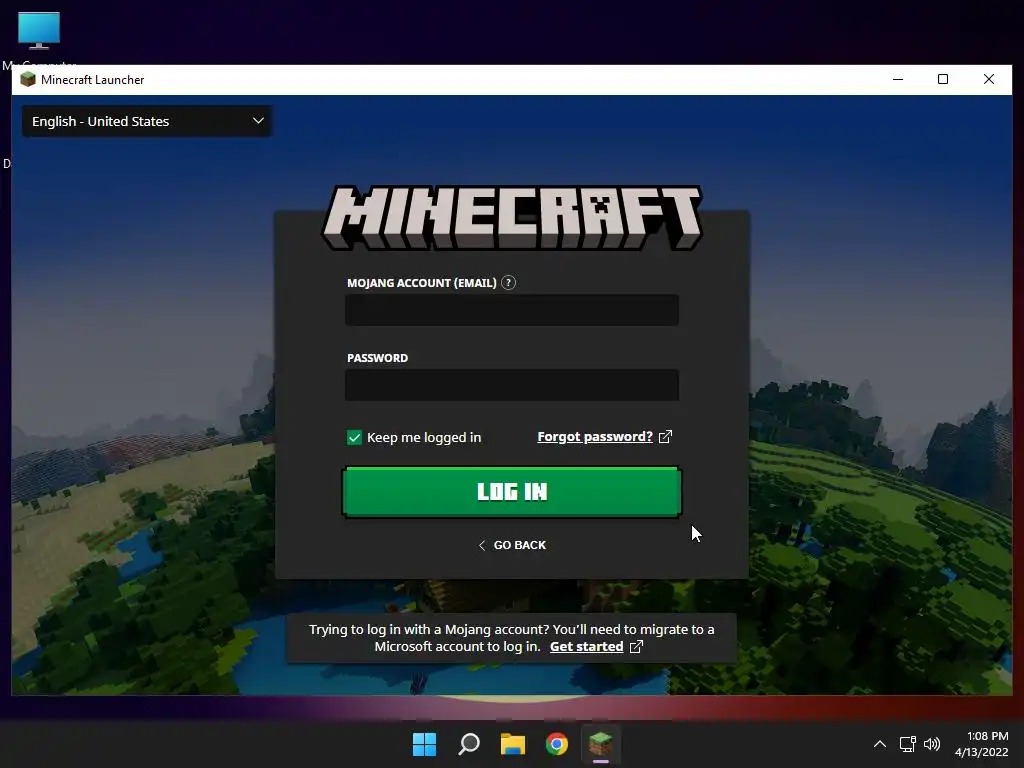Click the volume speaker icon in tray
Image resolution: width=1024 pixels, height=768 pixels.
click(x=932, y=744)
